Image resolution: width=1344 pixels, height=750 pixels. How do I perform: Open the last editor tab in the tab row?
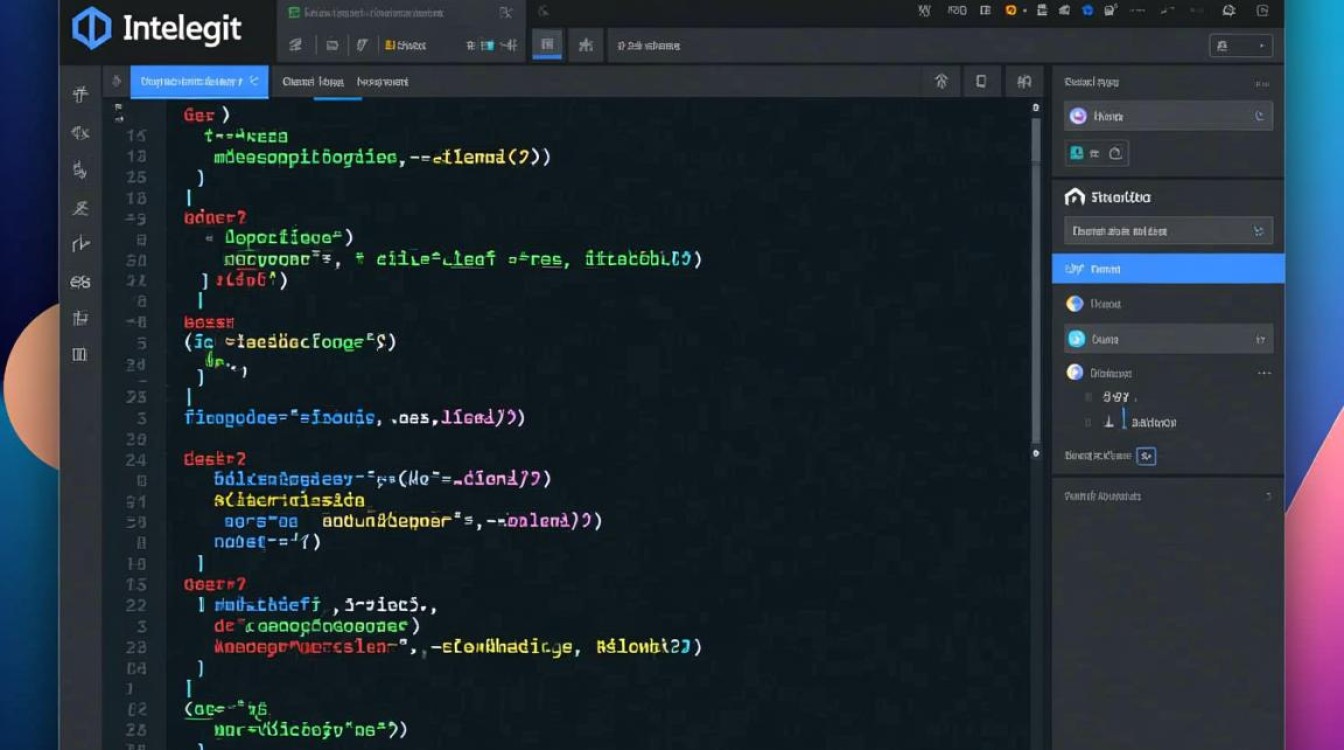383,82
